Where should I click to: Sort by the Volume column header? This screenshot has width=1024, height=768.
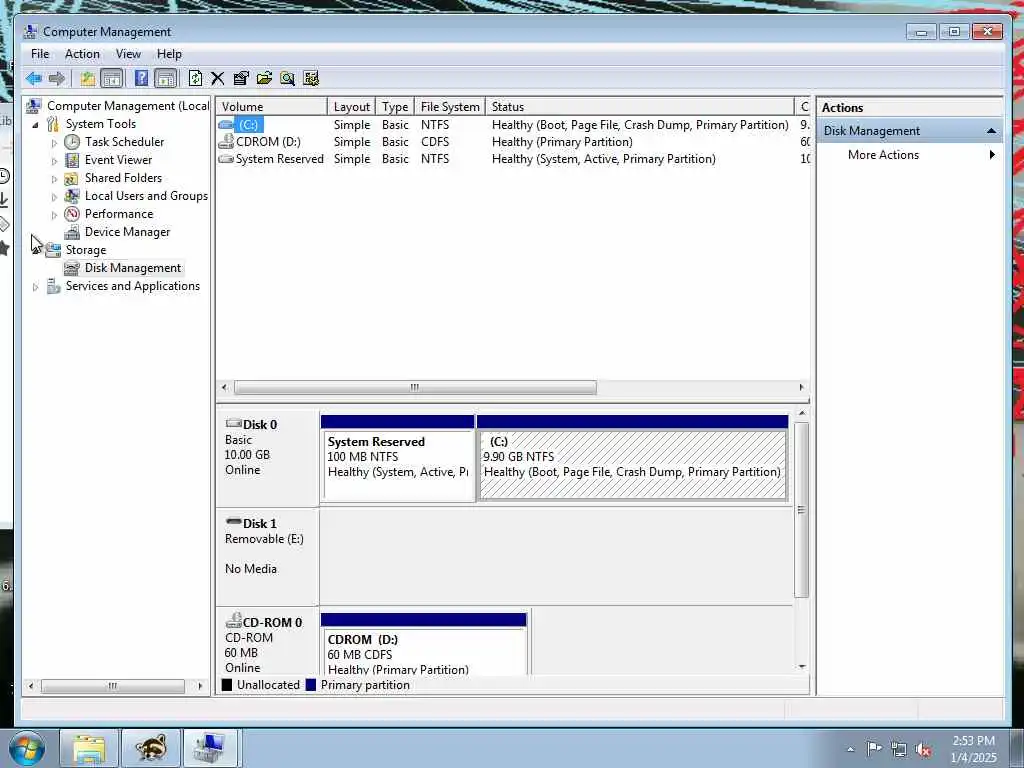[272, 106]
